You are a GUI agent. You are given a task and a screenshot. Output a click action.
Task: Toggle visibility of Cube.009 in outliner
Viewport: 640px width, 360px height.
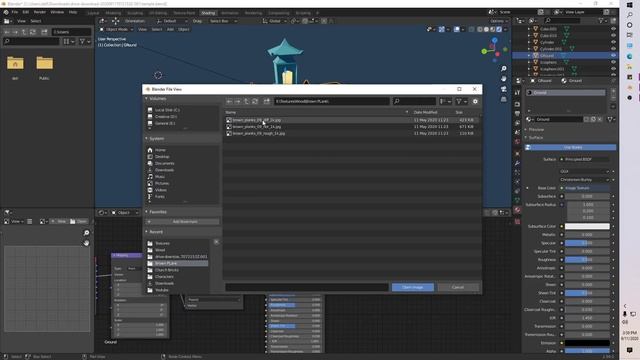[613, 29]
